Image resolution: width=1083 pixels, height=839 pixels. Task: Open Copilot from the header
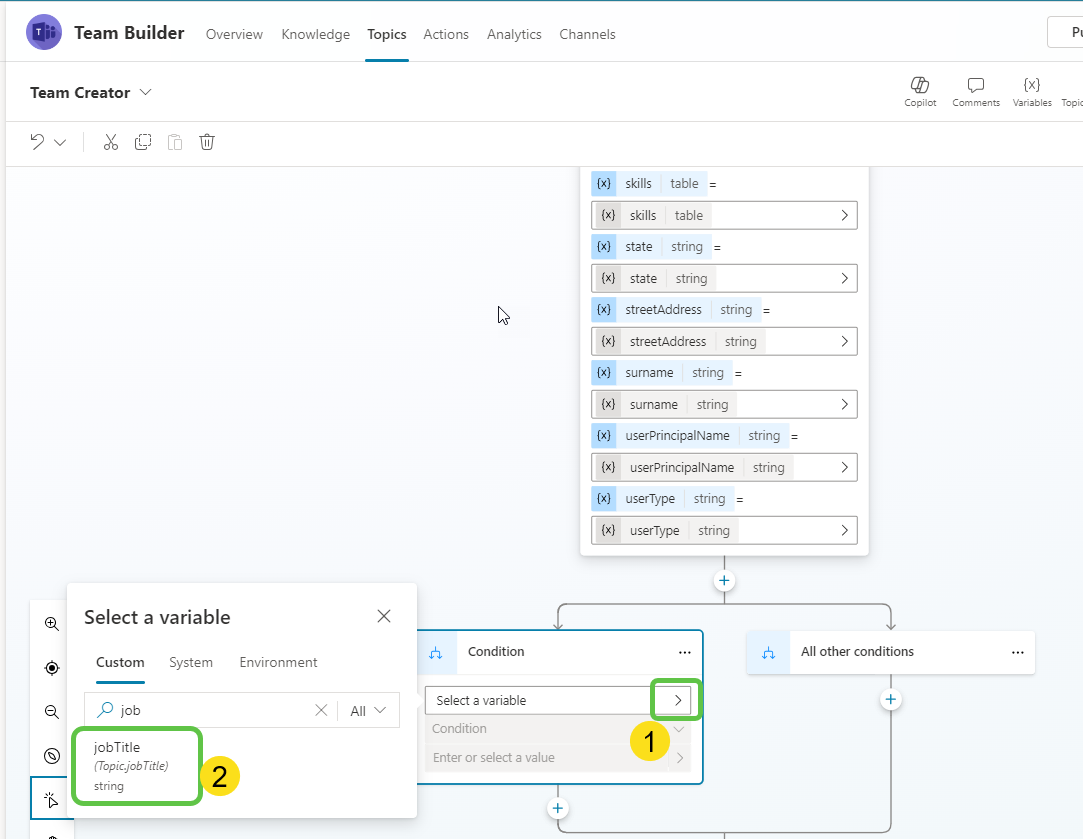tap(920, 90)
